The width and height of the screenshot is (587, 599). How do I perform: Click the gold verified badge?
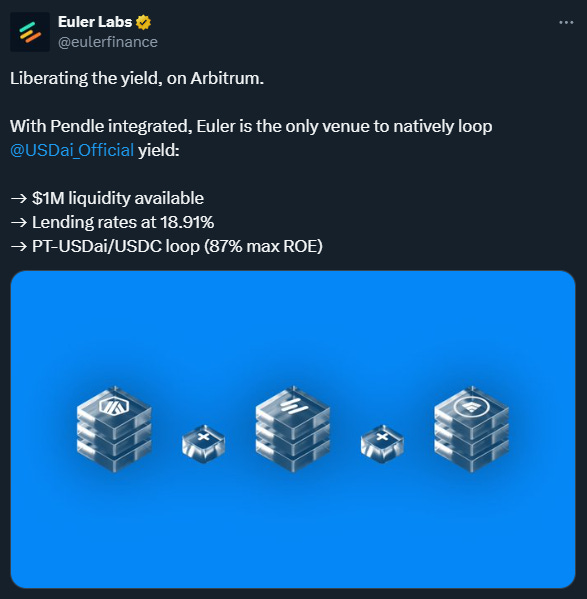[x=143, y=22]
